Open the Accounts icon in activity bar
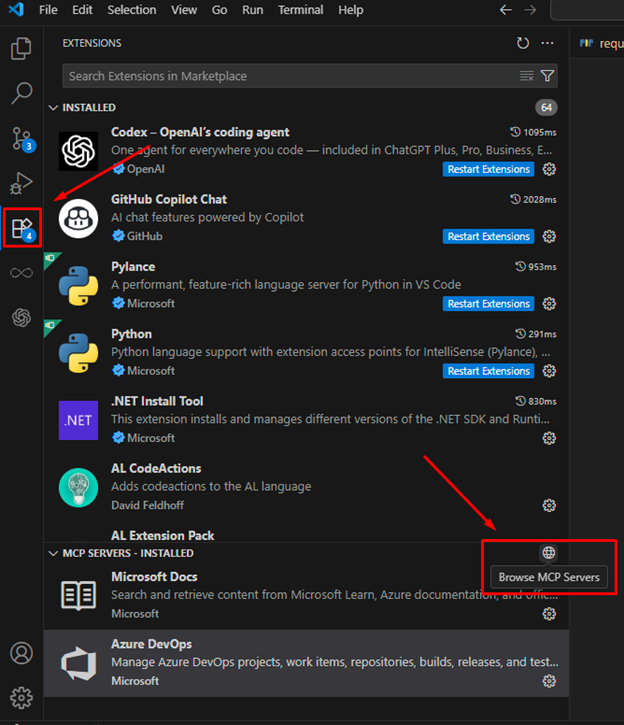The image size is (624, 725). (21, 653)
